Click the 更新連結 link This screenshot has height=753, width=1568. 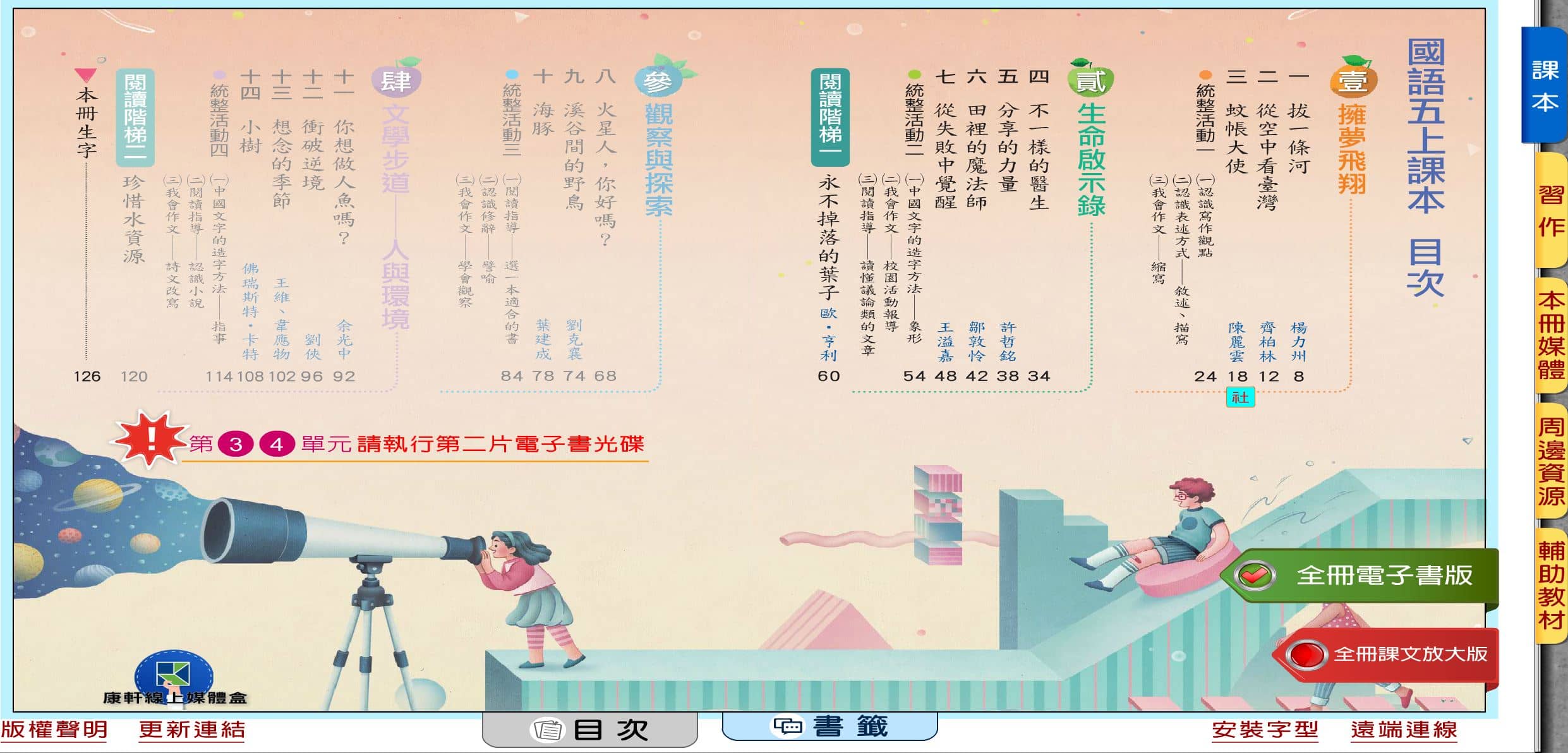[192, 730]
